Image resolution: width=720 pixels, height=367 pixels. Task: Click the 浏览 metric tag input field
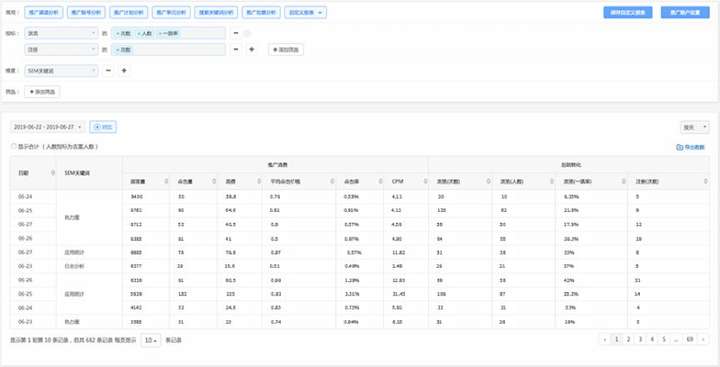point(169,33)
